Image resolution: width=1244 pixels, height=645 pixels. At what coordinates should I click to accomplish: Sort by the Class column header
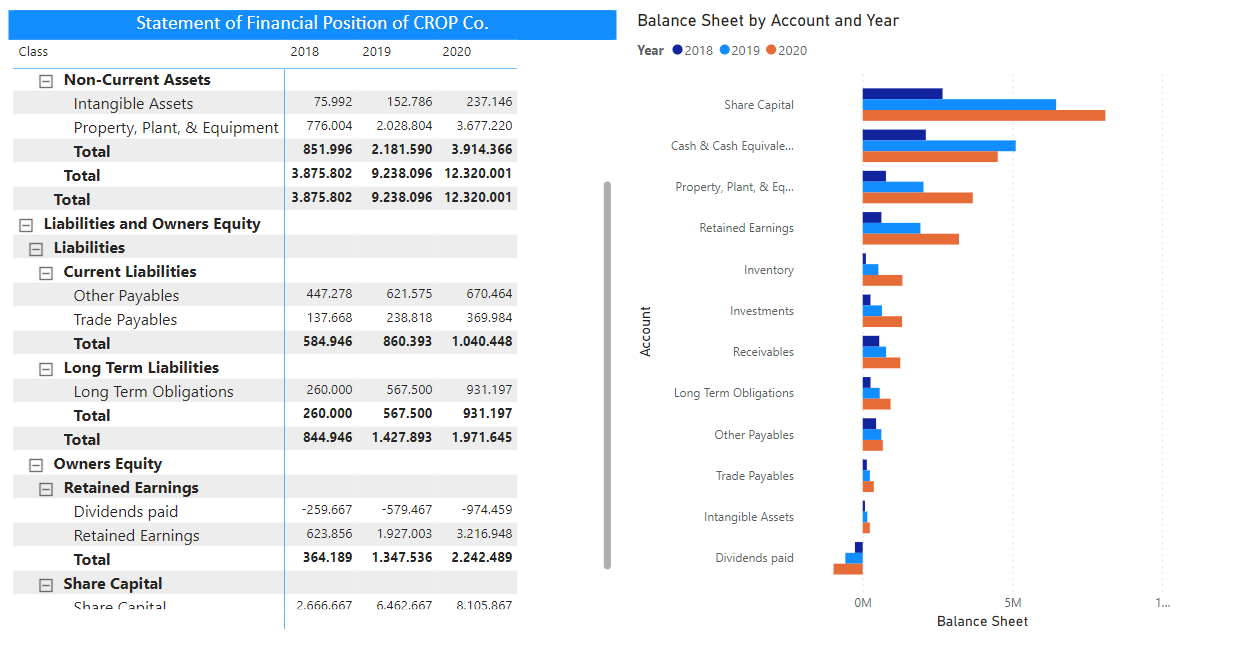pos(33,51)
